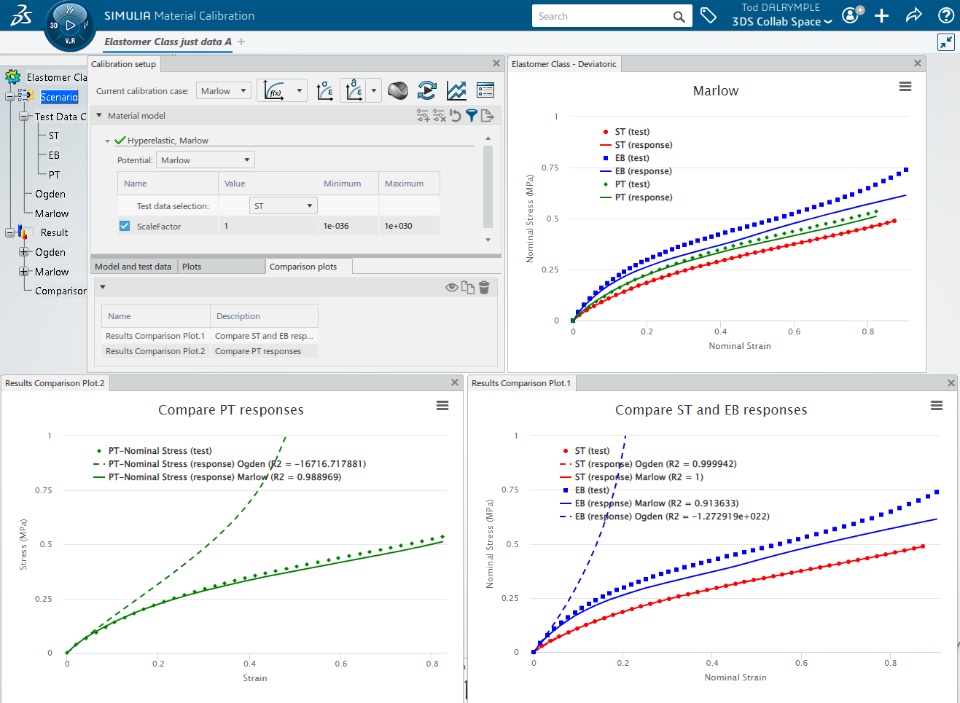The width and height of the screenshot is (960, 703).
Task: Open Compare PT responses chart menu
Action: point(442,405)
